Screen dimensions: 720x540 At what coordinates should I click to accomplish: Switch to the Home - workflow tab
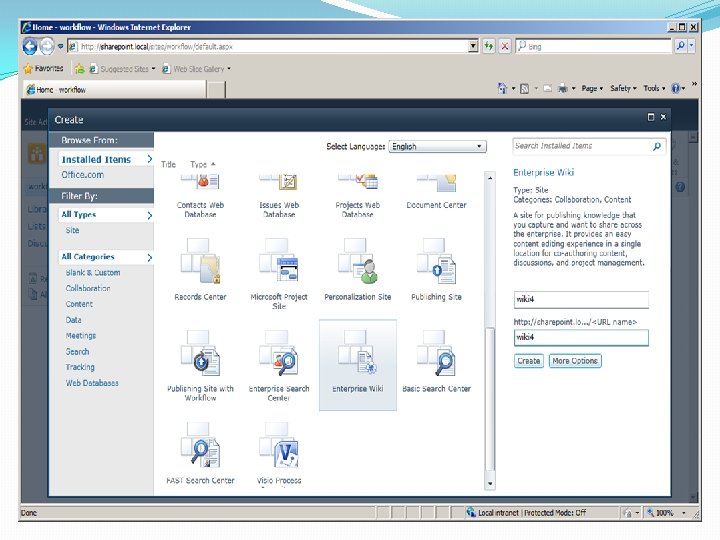[115, 90]
